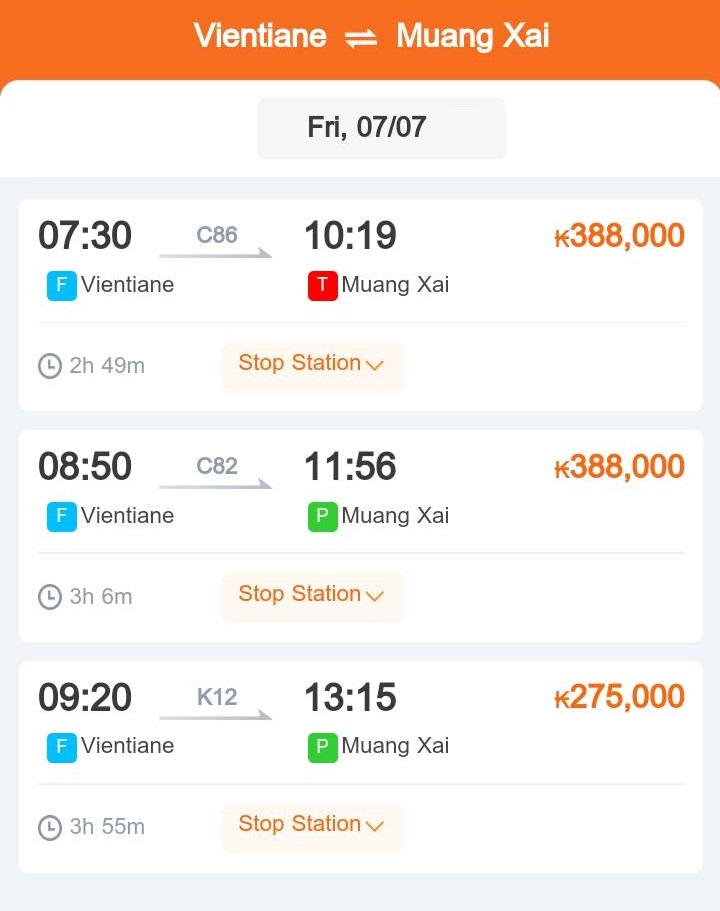Select the 275,000 kip fare for K12
The image size is (720, 911).
[619, 697]
